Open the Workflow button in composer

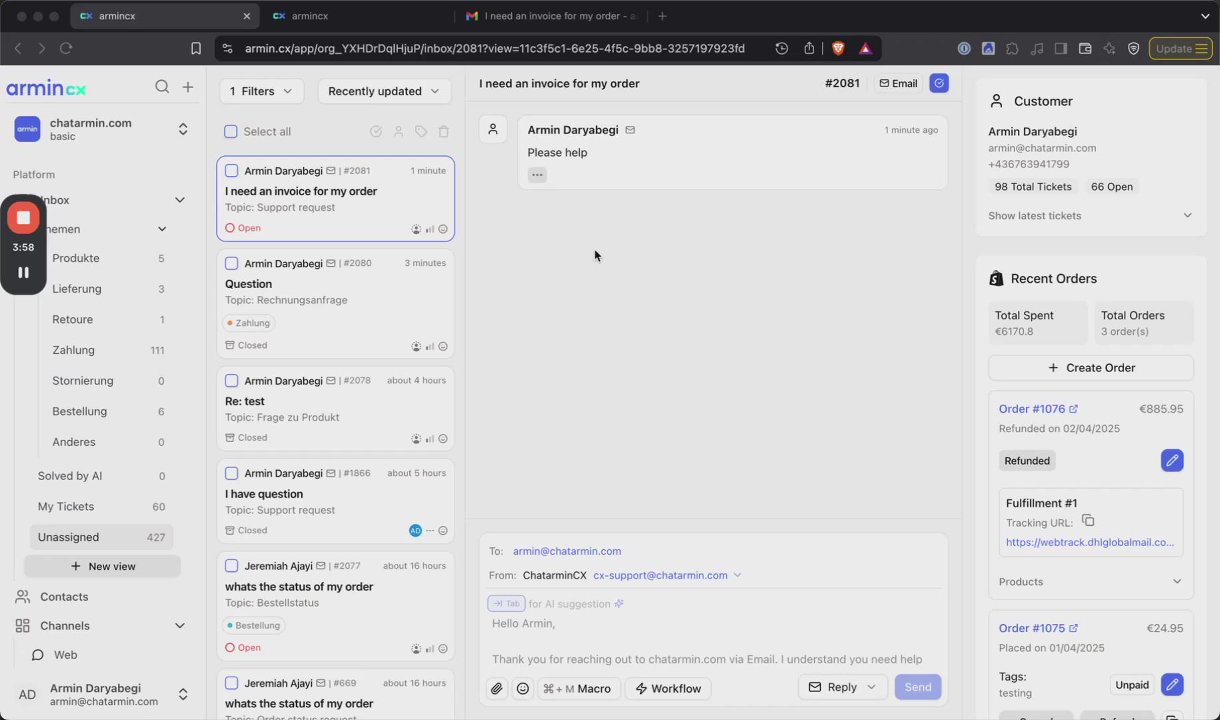click(x=668, y=688)
